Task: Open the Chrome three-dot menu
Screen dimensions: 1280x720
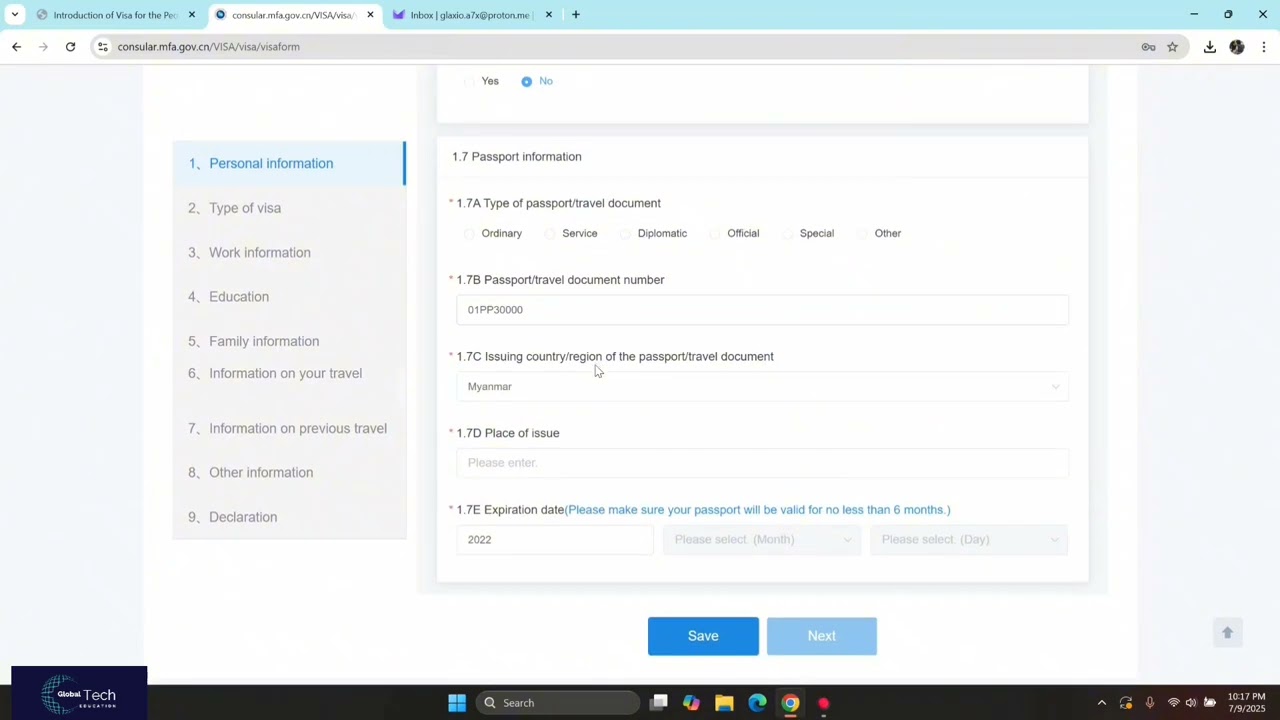Action: click(1264, 47)
